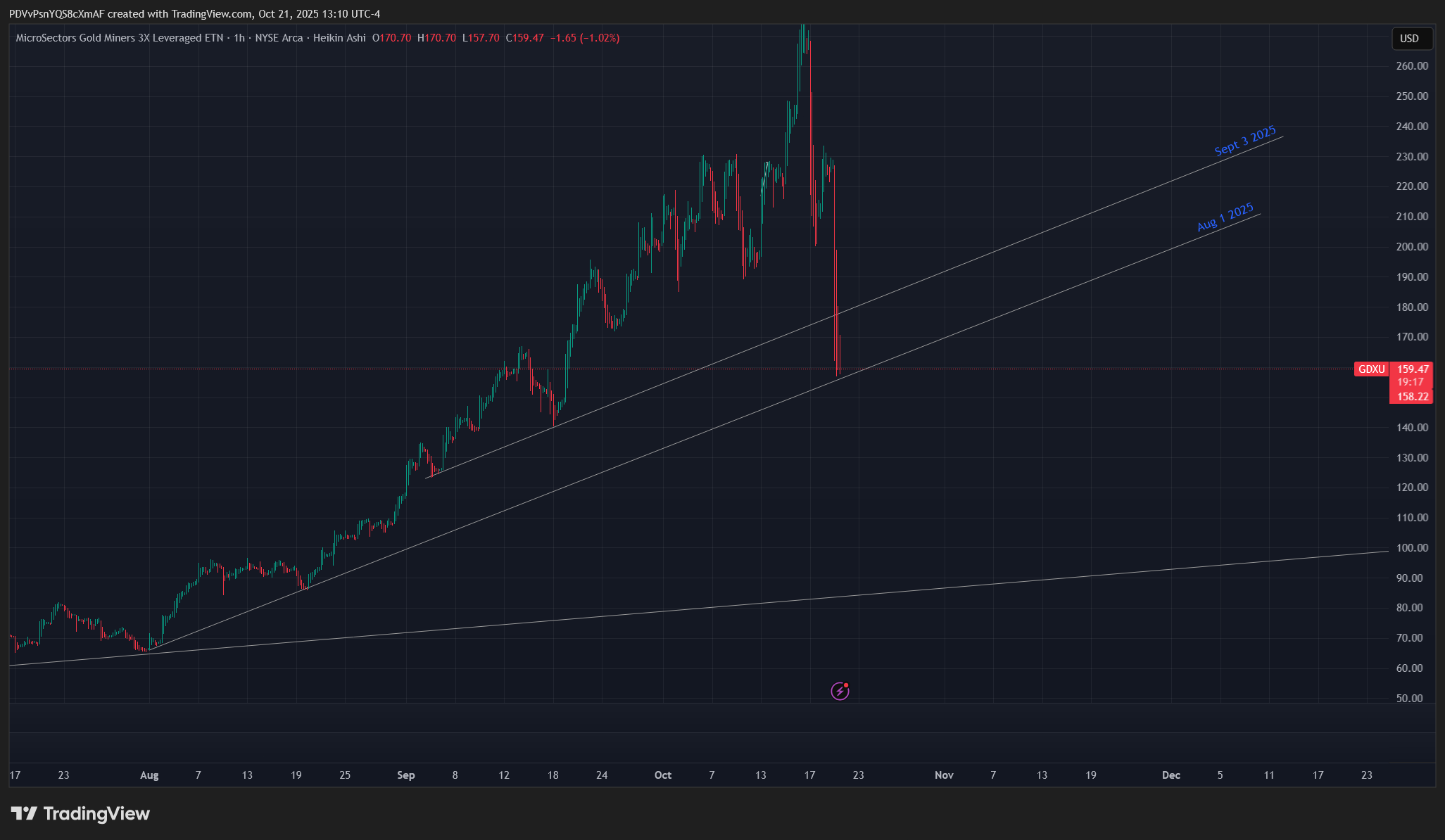1445x840 pixels.
Task: Select the 'Sept 3 2025' trendline label
Action: (1244, 141)
